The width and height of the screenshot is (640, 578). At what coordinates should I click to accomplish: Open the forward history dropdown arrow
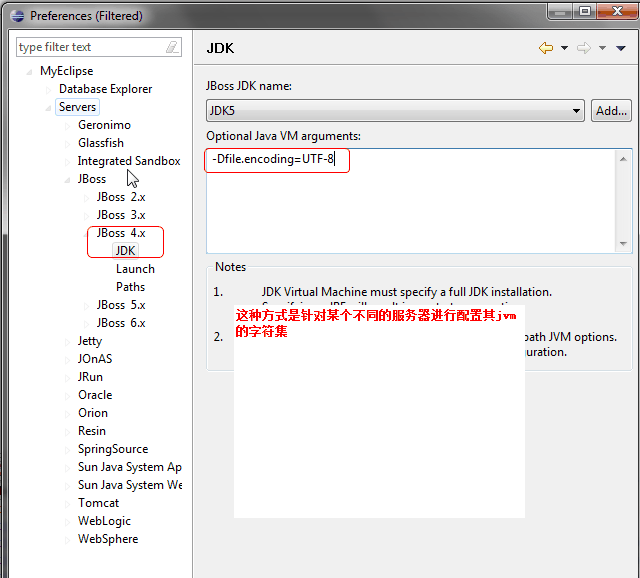[602, 48]
